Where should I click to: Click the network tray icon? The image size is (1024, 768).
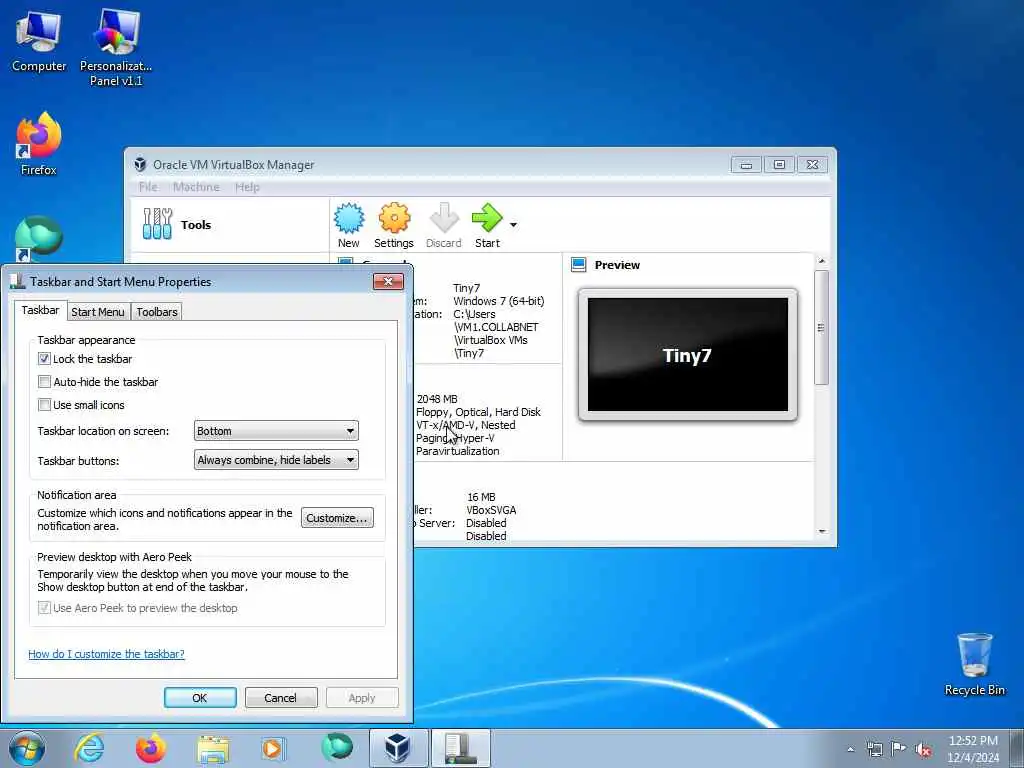[x=874, y=750]
